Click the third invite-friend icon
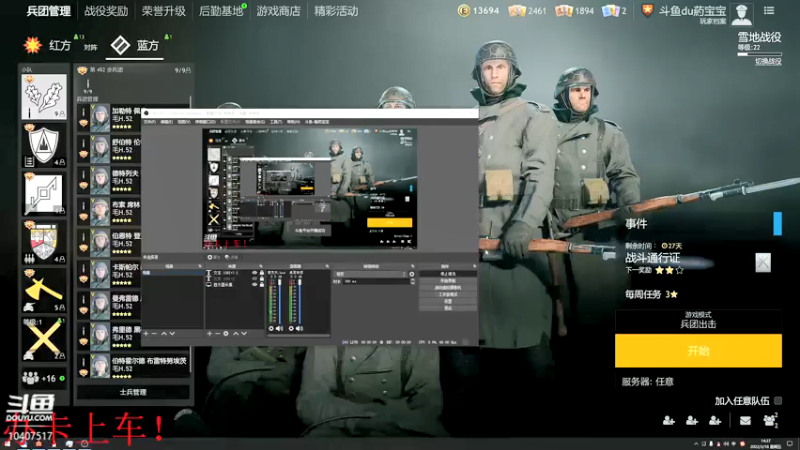 715,420
